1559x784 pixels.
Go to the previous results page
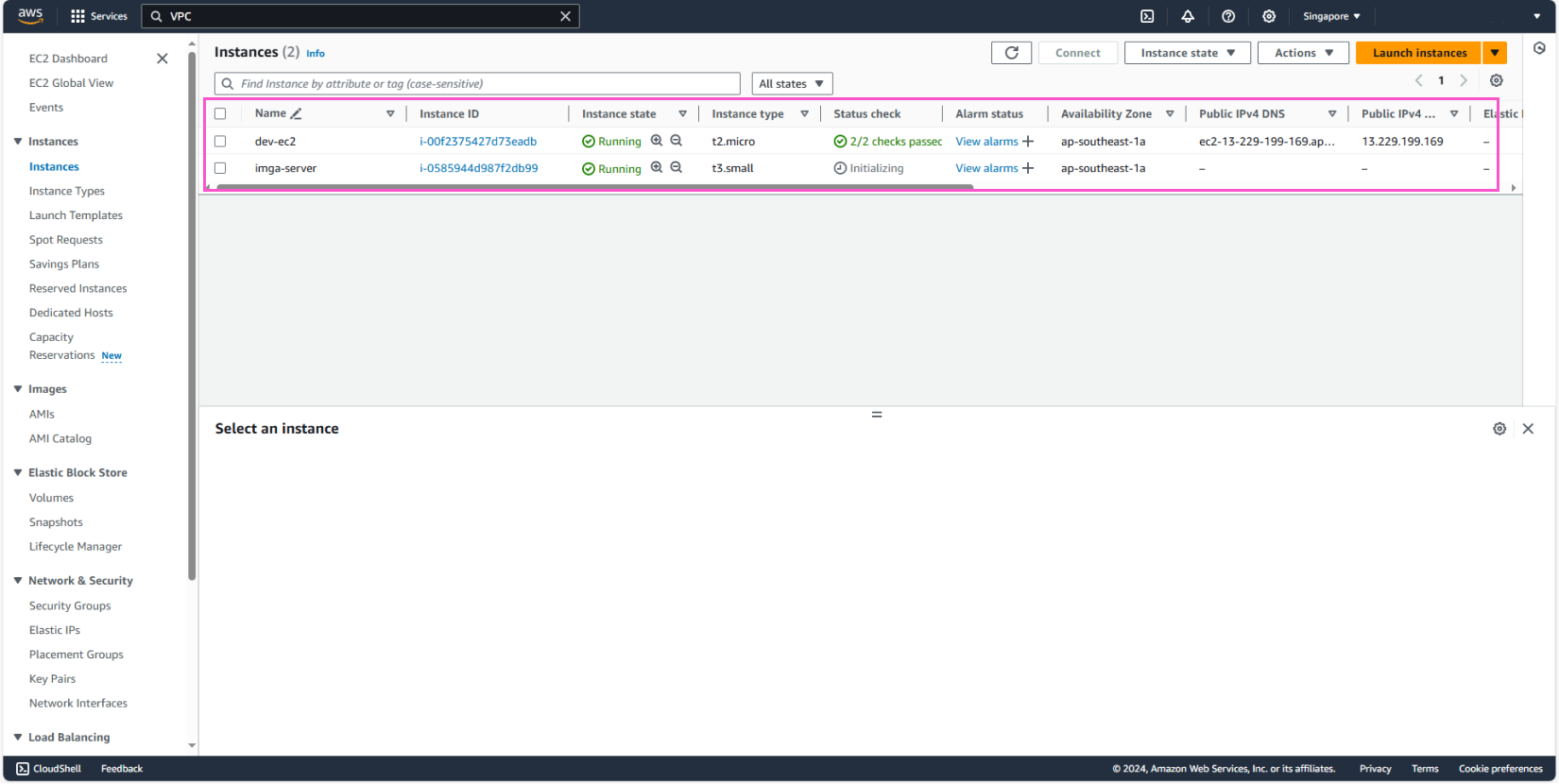click(x=1418, y=80)
